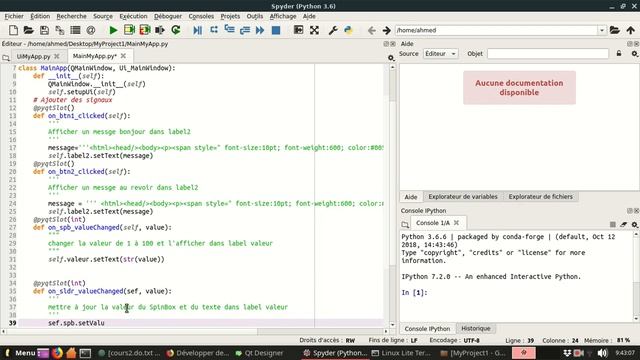640x360 pixels.
Task: Open the Aide menu in the menu bar
Action: pos(309,16)
